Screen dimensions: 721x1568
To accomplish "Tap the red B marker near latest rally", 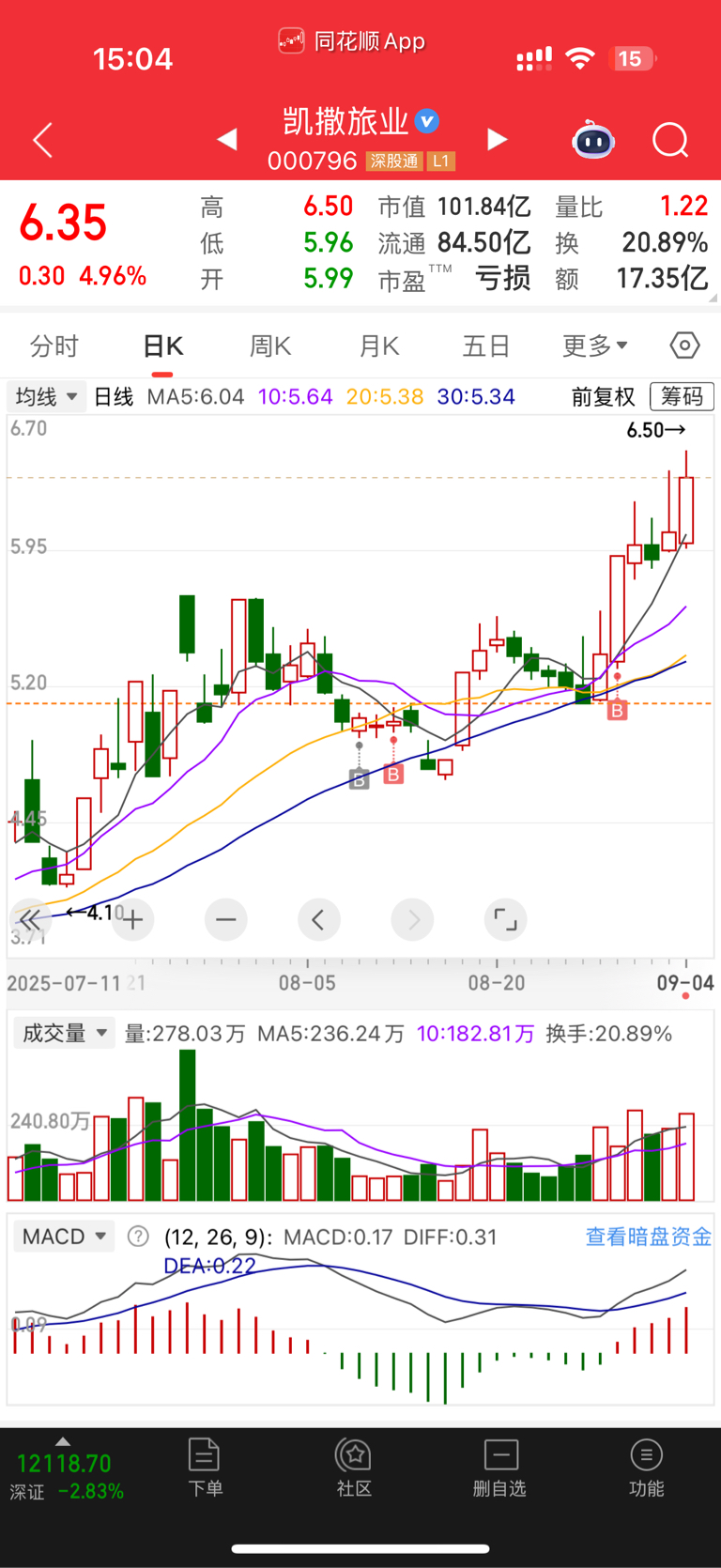I will 617,711.
